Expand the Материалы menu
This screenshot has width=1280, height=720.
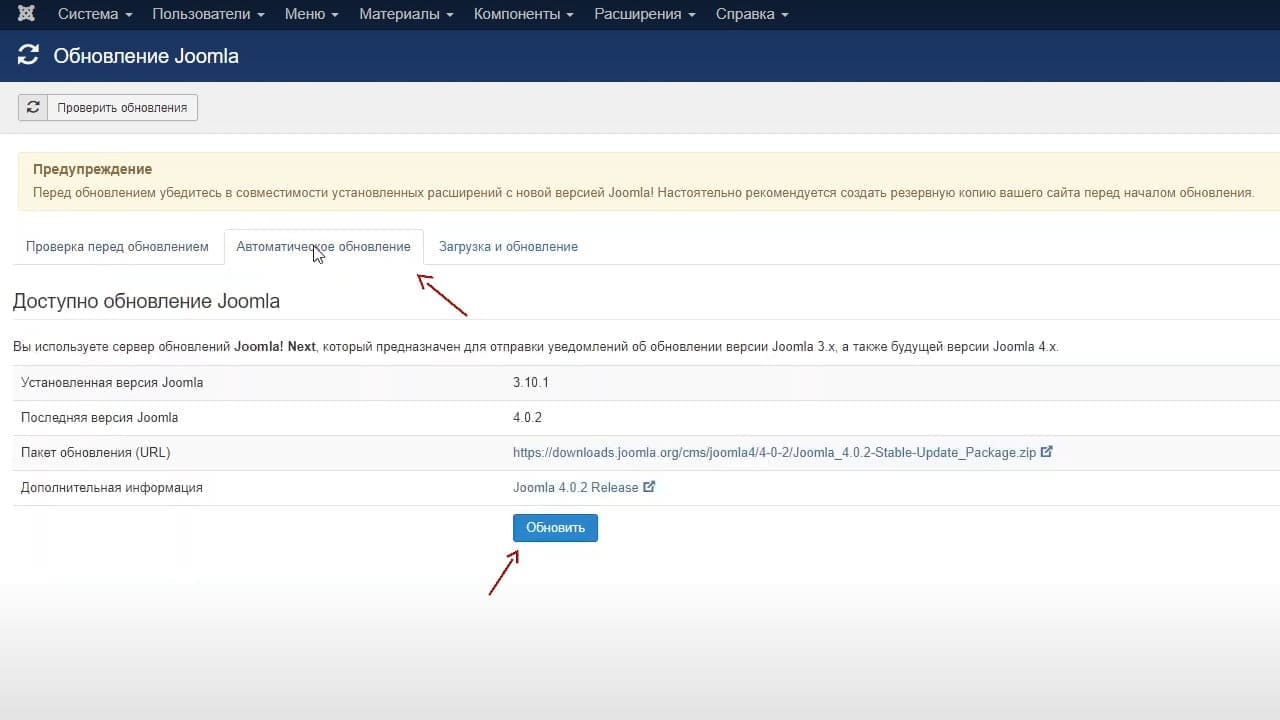[406, 14]
